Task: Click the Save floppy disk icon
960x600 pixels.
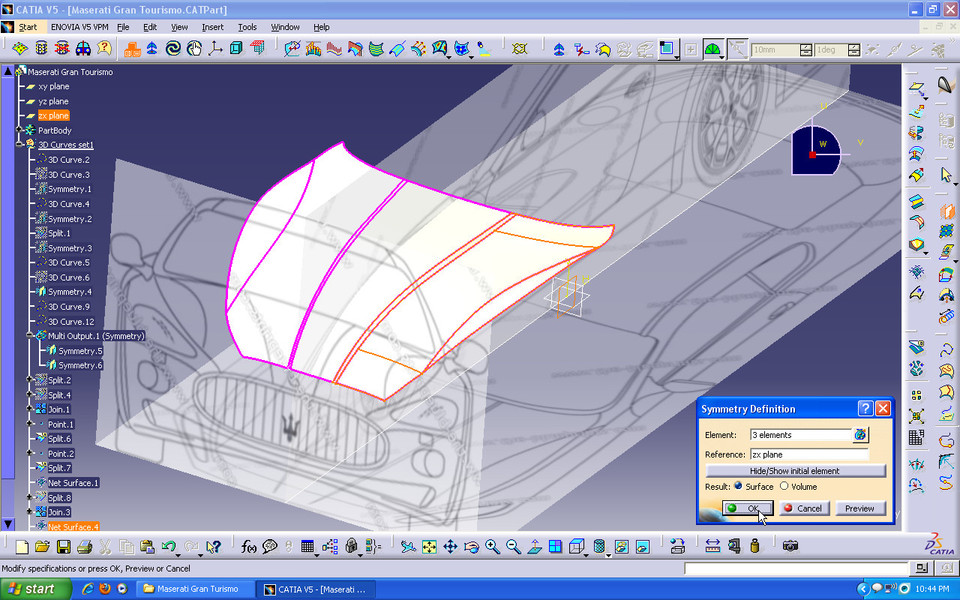Action: click(63, 547)
